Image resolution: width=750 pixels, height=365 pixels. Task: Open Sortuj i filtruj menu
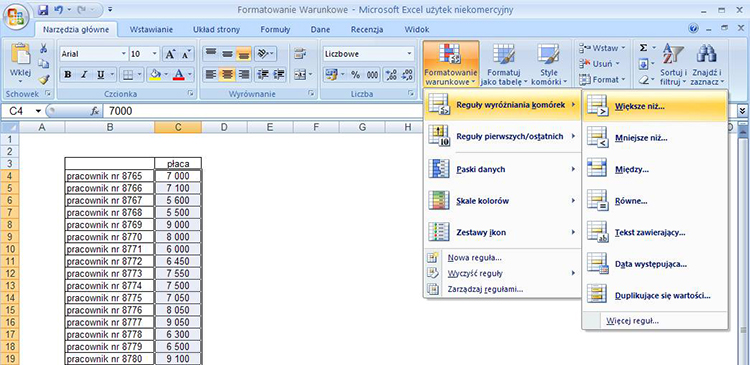click(673, 64)
